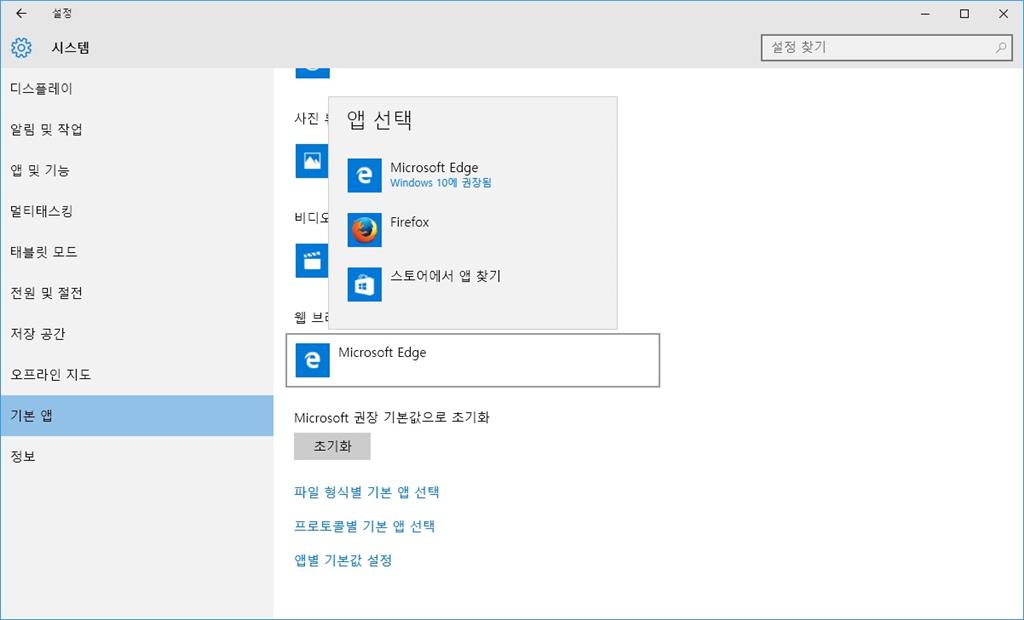This screenshot has width=1024, height=620.
Task: Open 전원 및 절전 settings
Action: [136, 293]
